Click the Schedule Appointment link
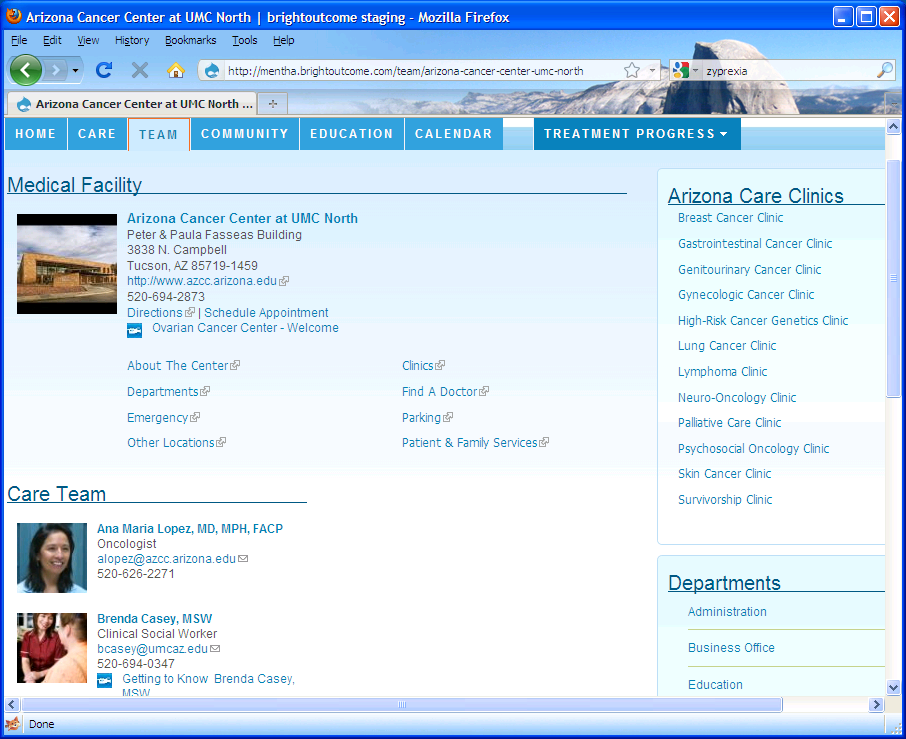The width and height of the screenshot is (906, 739). (266, 313)
